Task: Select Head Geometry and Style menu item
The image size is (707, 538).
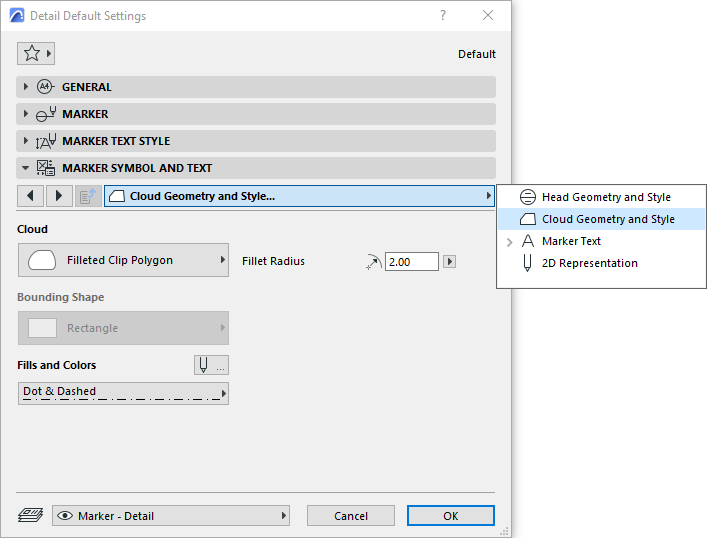Action: [605, 197]
